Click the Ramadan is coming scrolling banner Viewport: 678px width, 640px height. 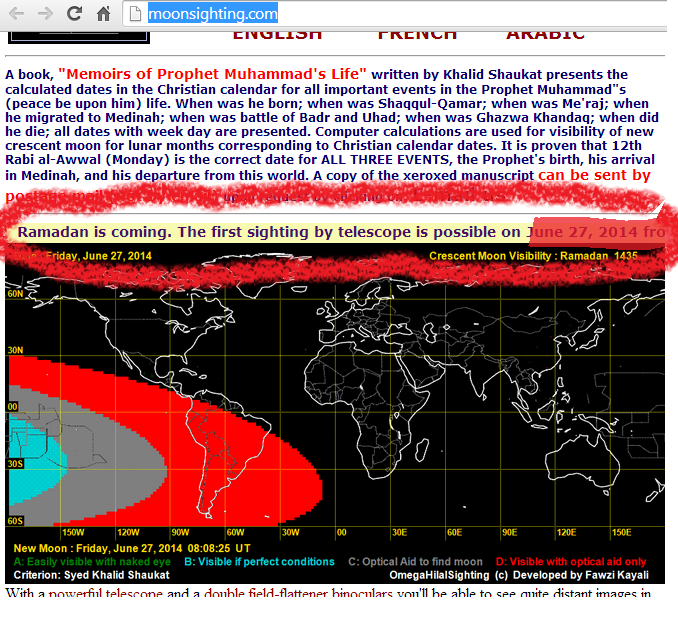coord(335,232)
